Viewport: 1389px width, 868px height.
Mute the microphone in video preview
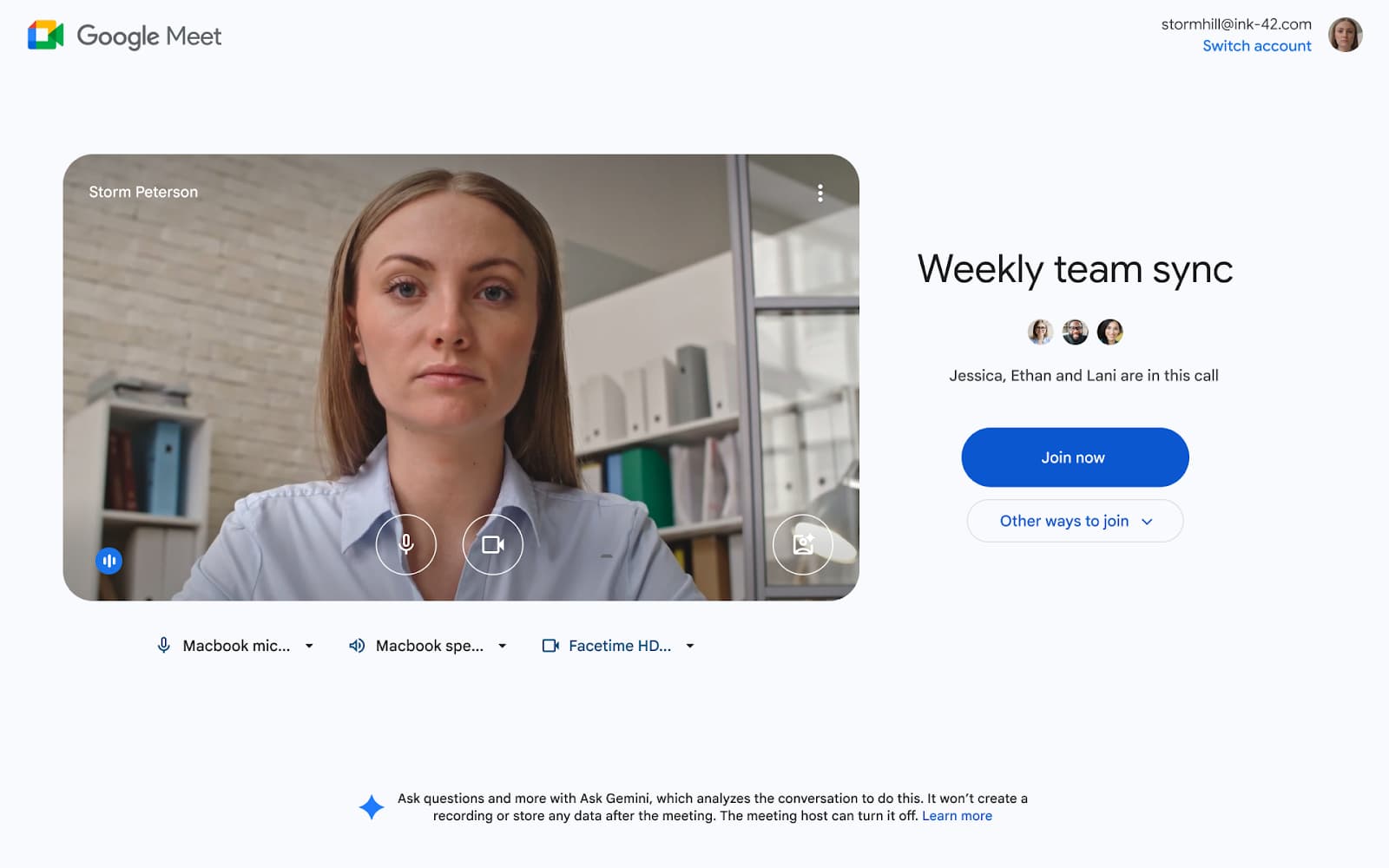(405, 544)
